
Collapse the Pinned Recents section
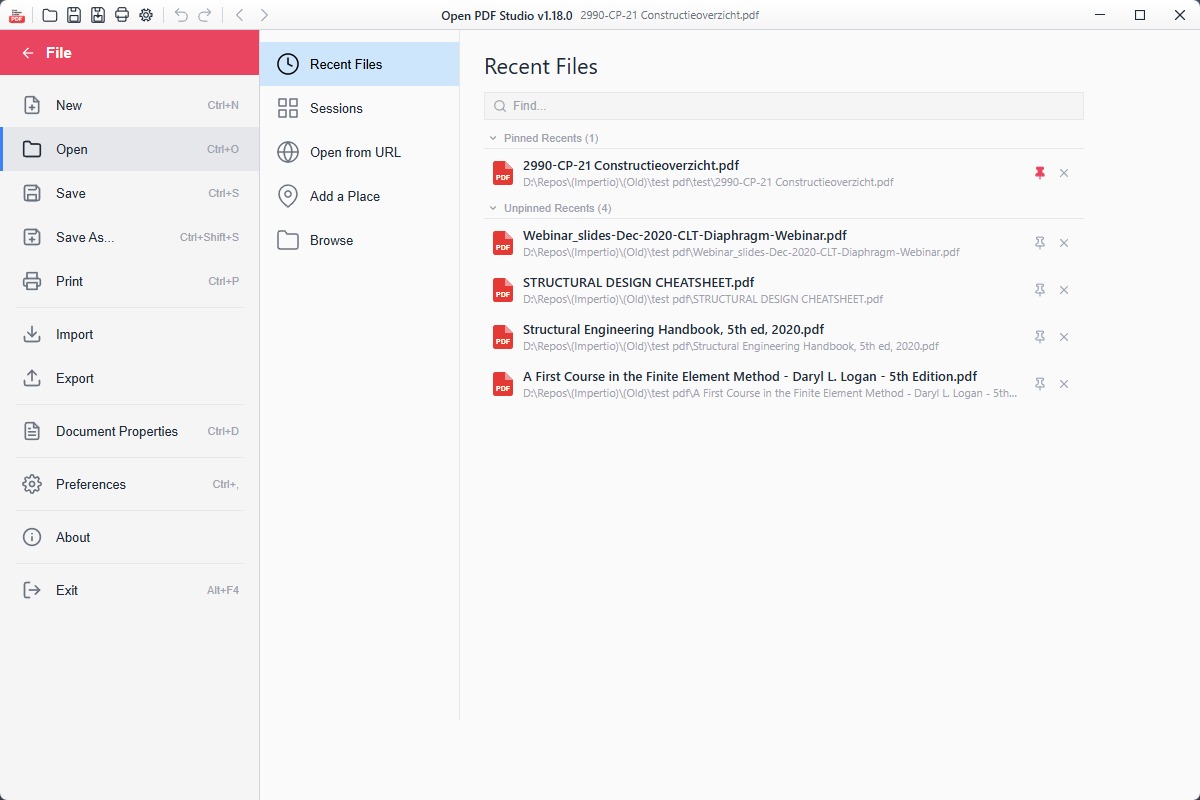[x=492, y=138]
